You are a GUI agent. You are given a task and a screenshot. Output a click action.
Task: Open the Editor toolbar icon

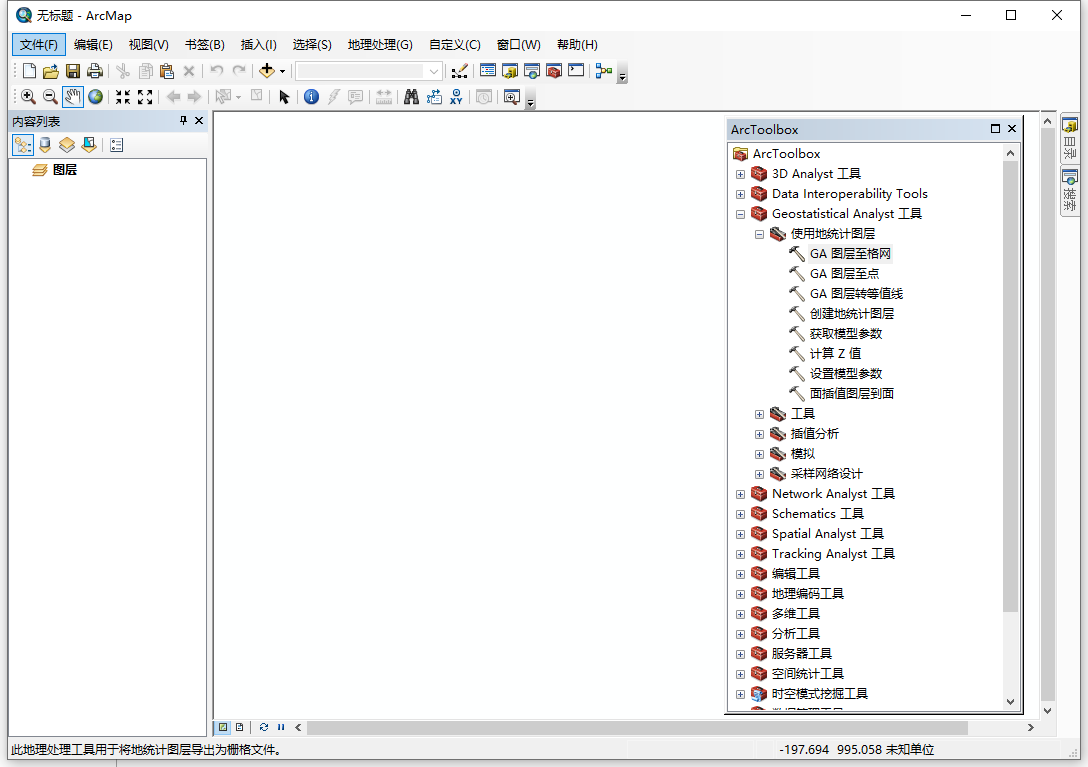(459, 71)
